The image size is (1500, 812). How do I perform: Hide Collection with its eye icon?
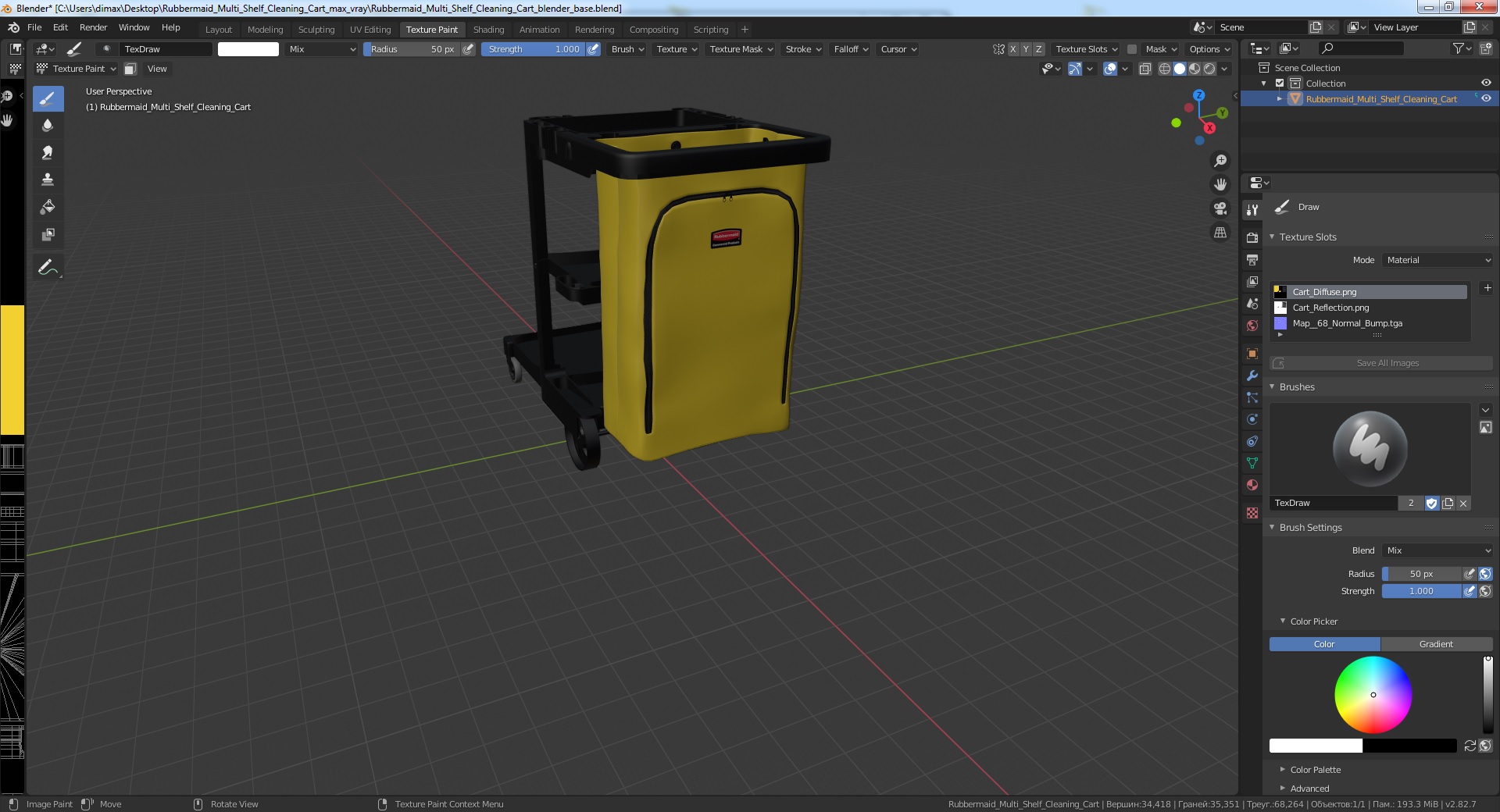click(1486, 83)
